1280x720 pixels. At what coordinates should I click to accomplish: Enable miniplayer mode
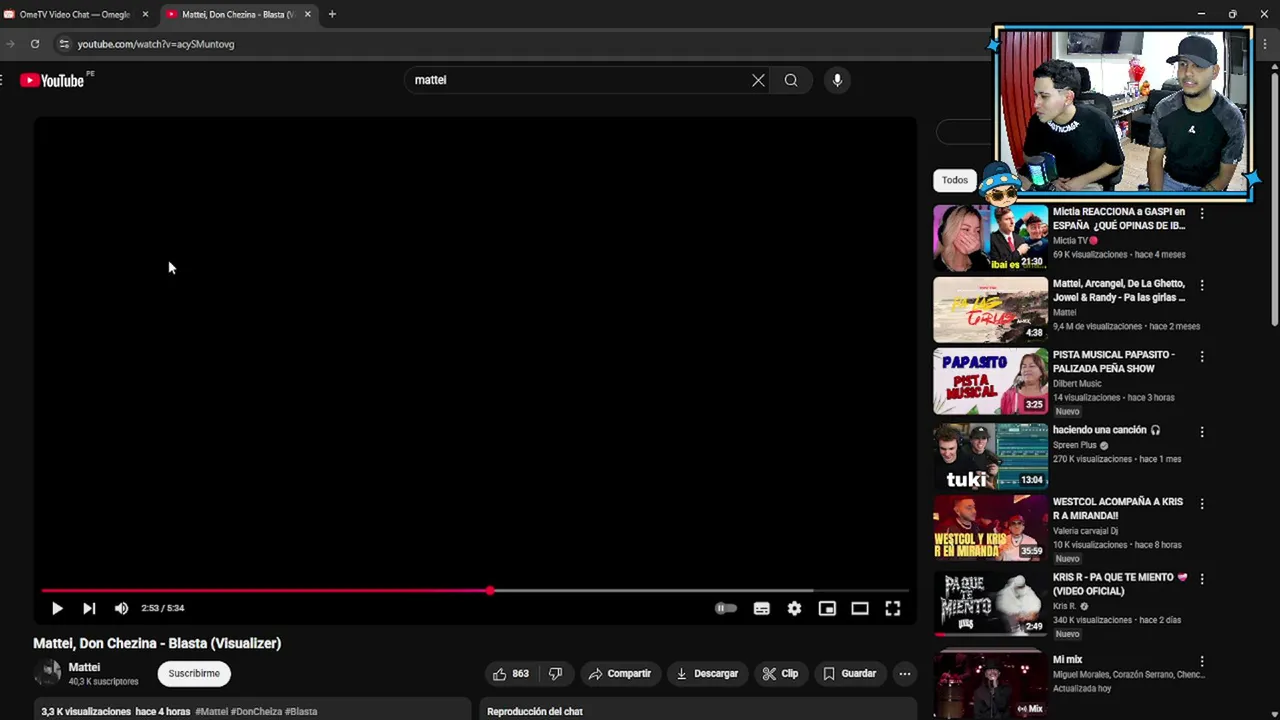point(827,608)
